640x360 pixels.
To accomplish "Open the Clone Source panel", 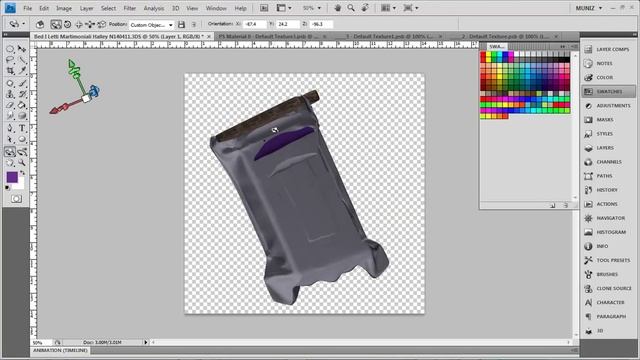I will (609, 289).
